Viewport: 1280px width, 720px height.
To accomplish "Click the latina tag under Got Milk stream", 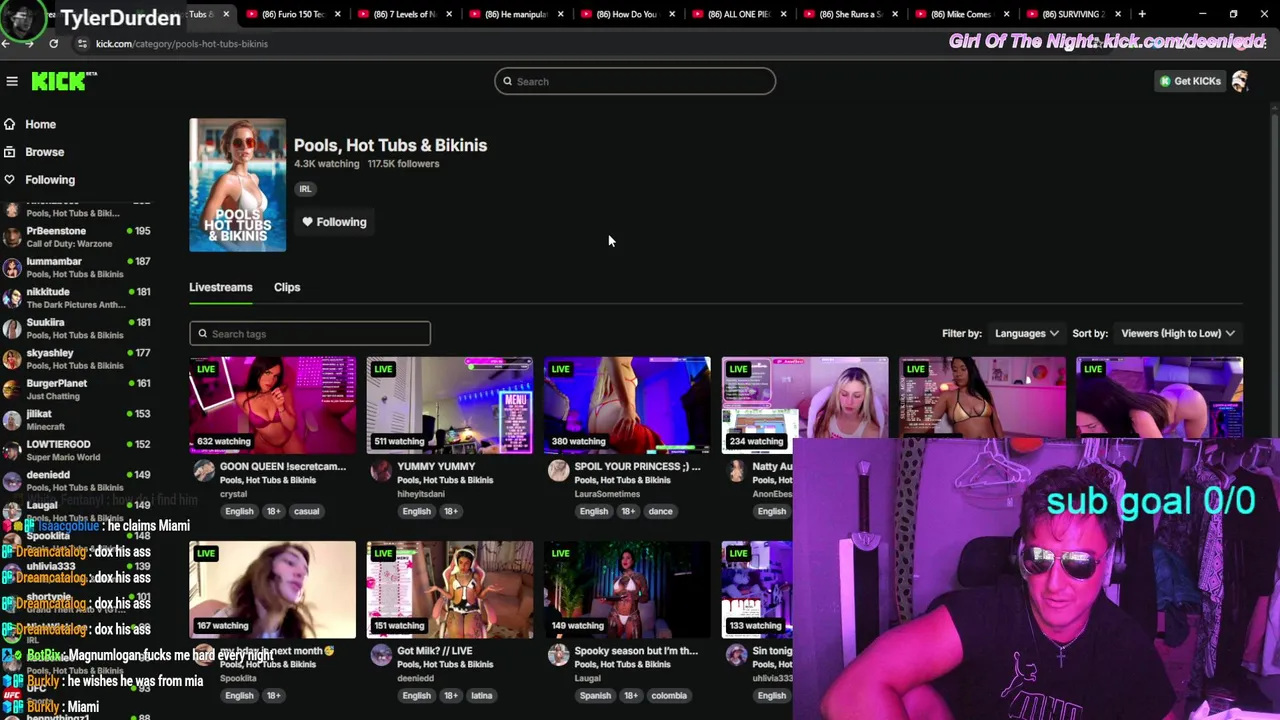I will 481,695.
